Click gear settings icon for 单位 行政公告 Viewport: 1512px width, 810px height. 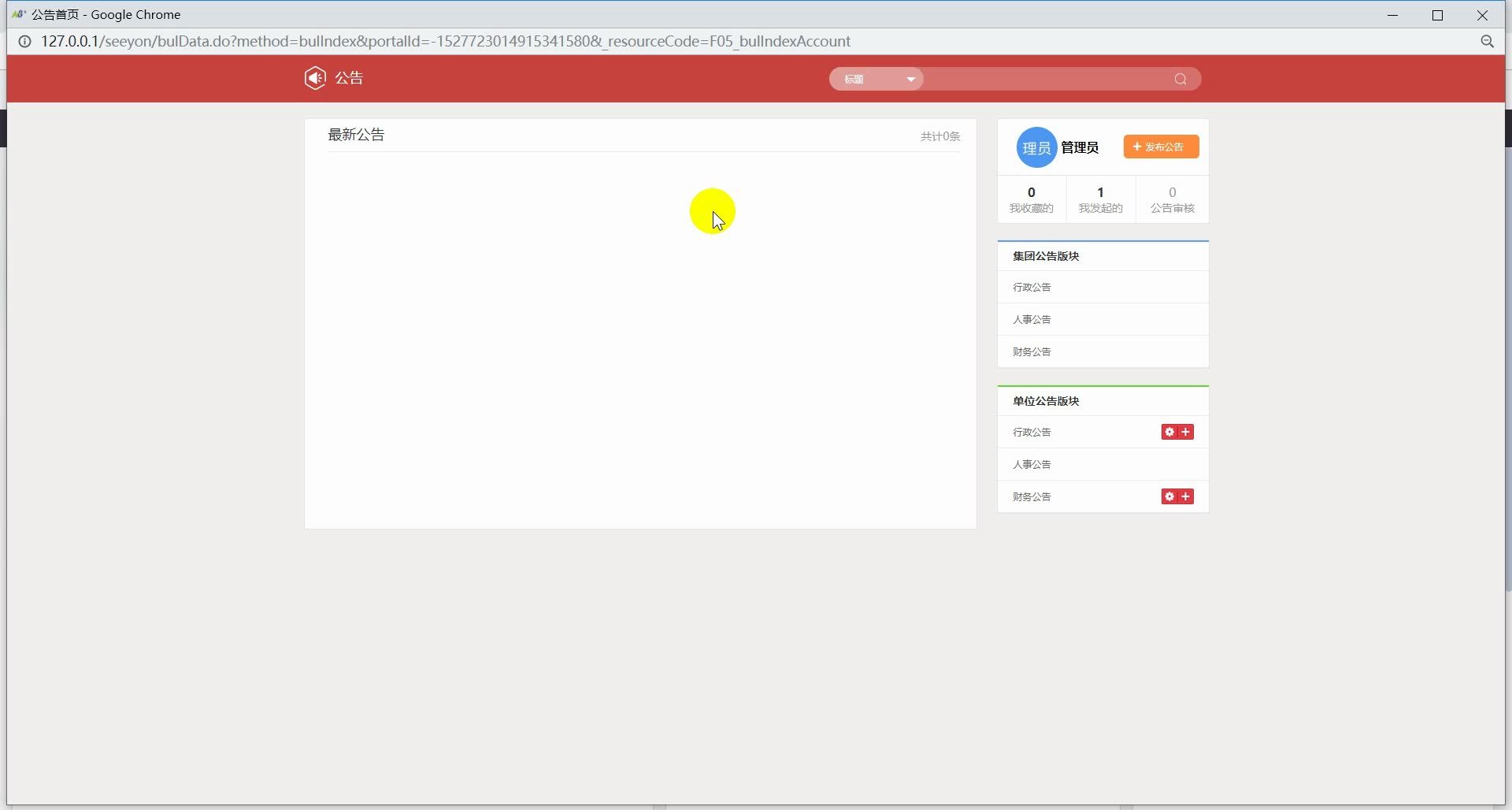pos(1169,432)
